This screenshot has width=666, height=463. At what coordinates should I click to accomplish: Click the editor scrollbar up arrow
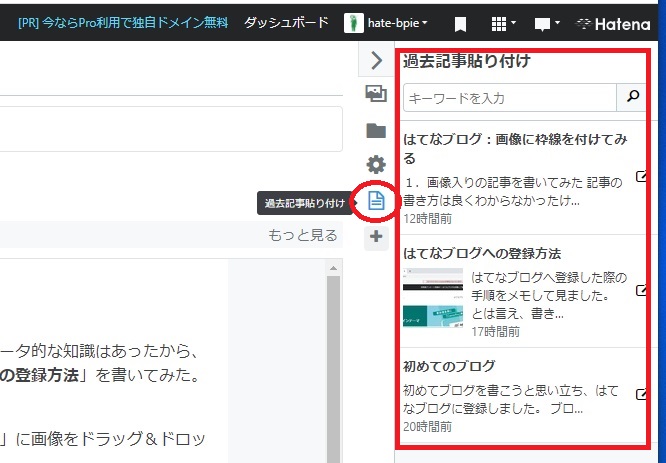(333, 268)
